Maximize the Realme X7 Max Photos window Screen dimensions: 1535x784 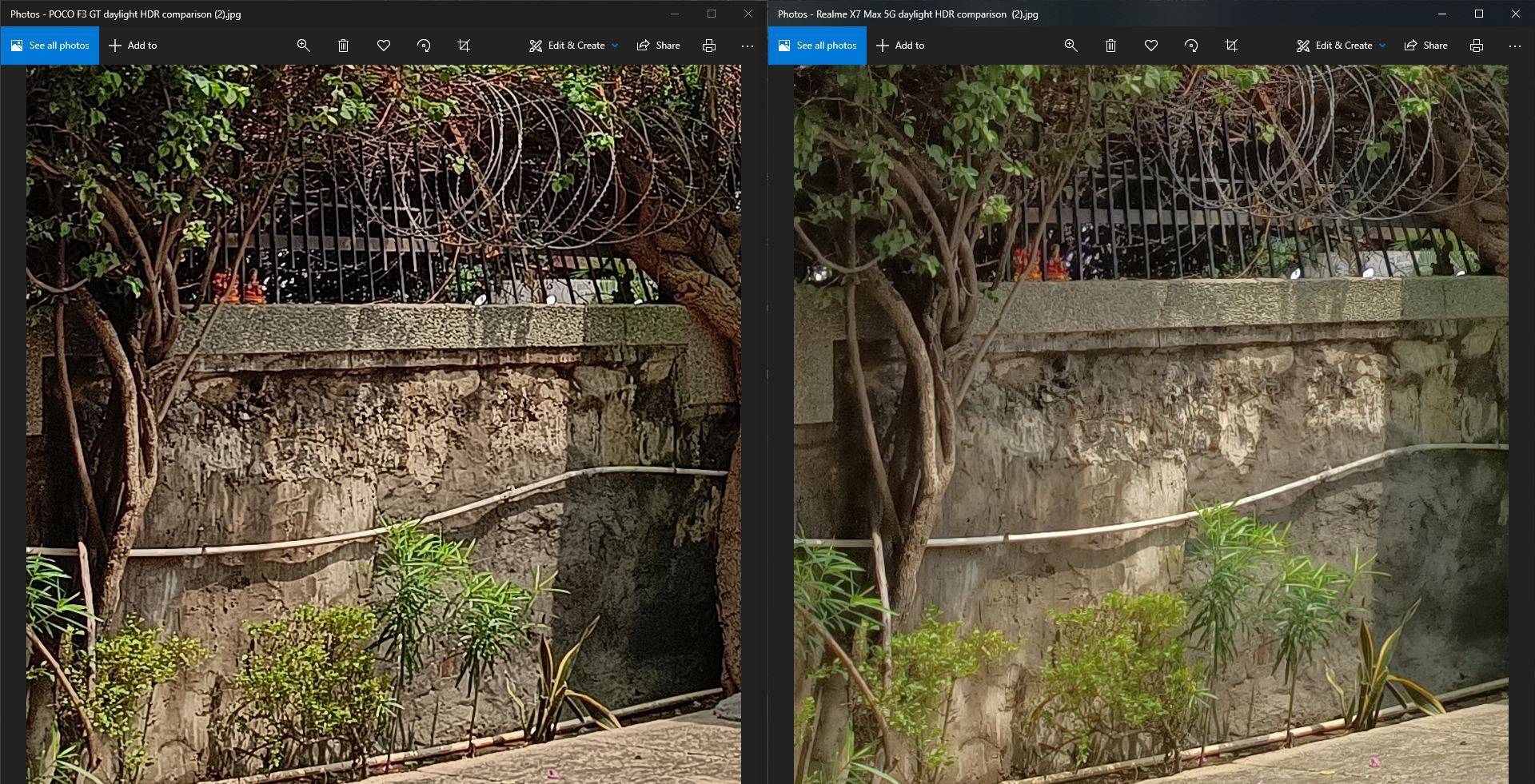tap(1478, 14)
